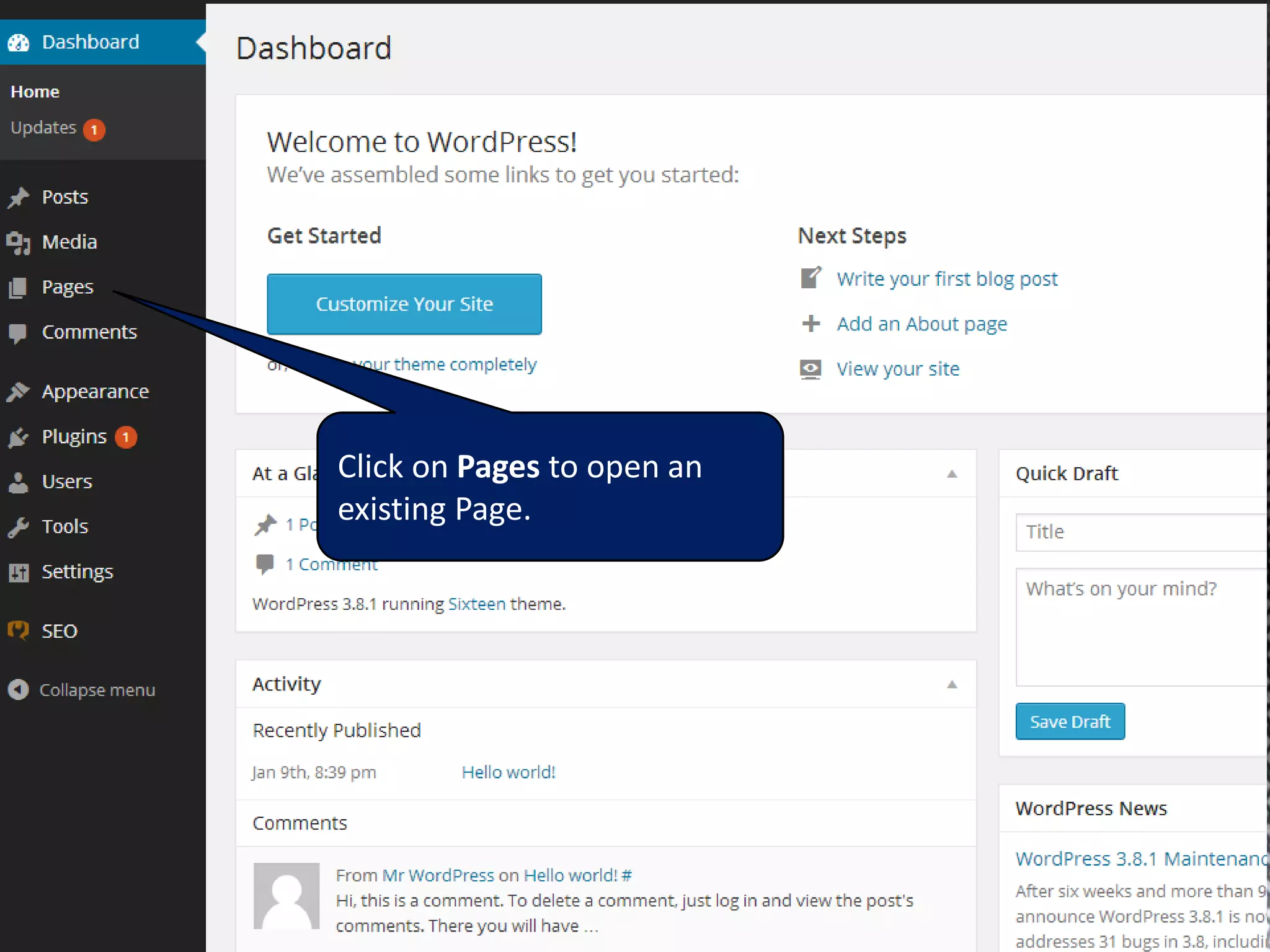This screenshot has width=1270, height=952.
Task: Collapse the Activity widget using its arrow
Action: point(952,685)
